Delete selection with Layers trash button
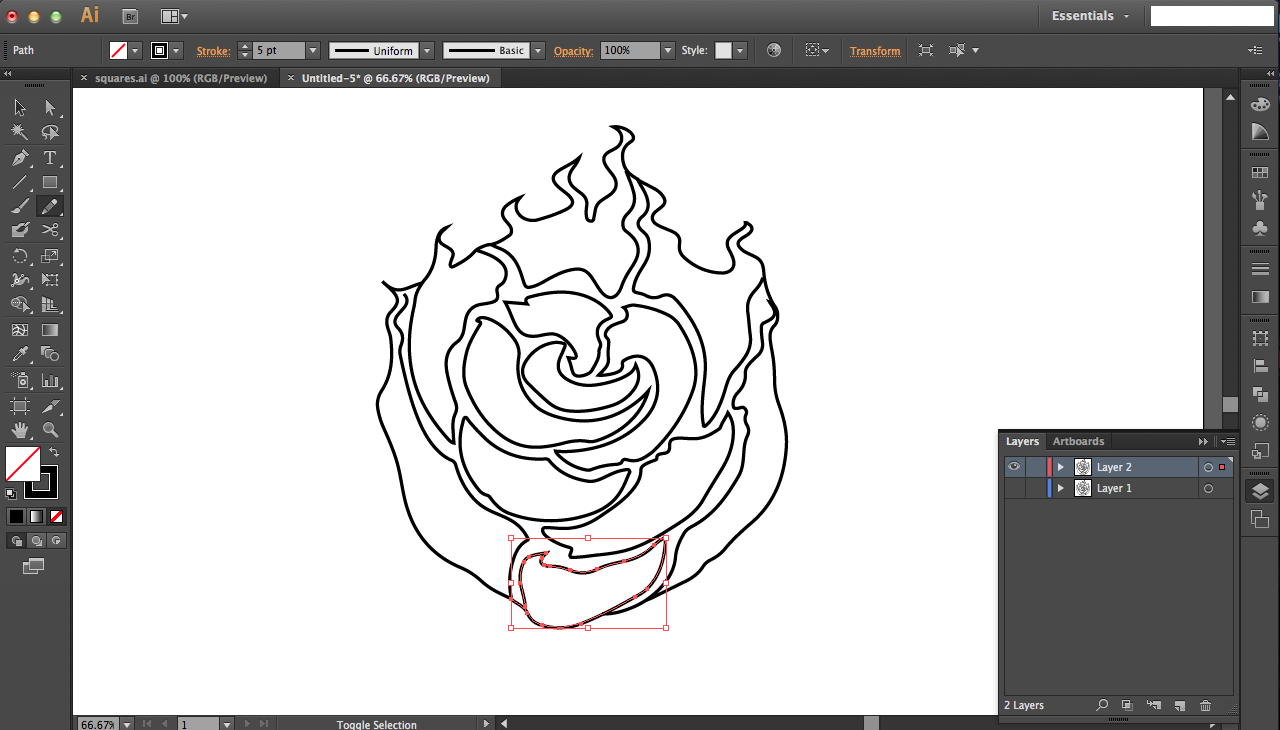1280x730 pixels. pos(1205,705)
